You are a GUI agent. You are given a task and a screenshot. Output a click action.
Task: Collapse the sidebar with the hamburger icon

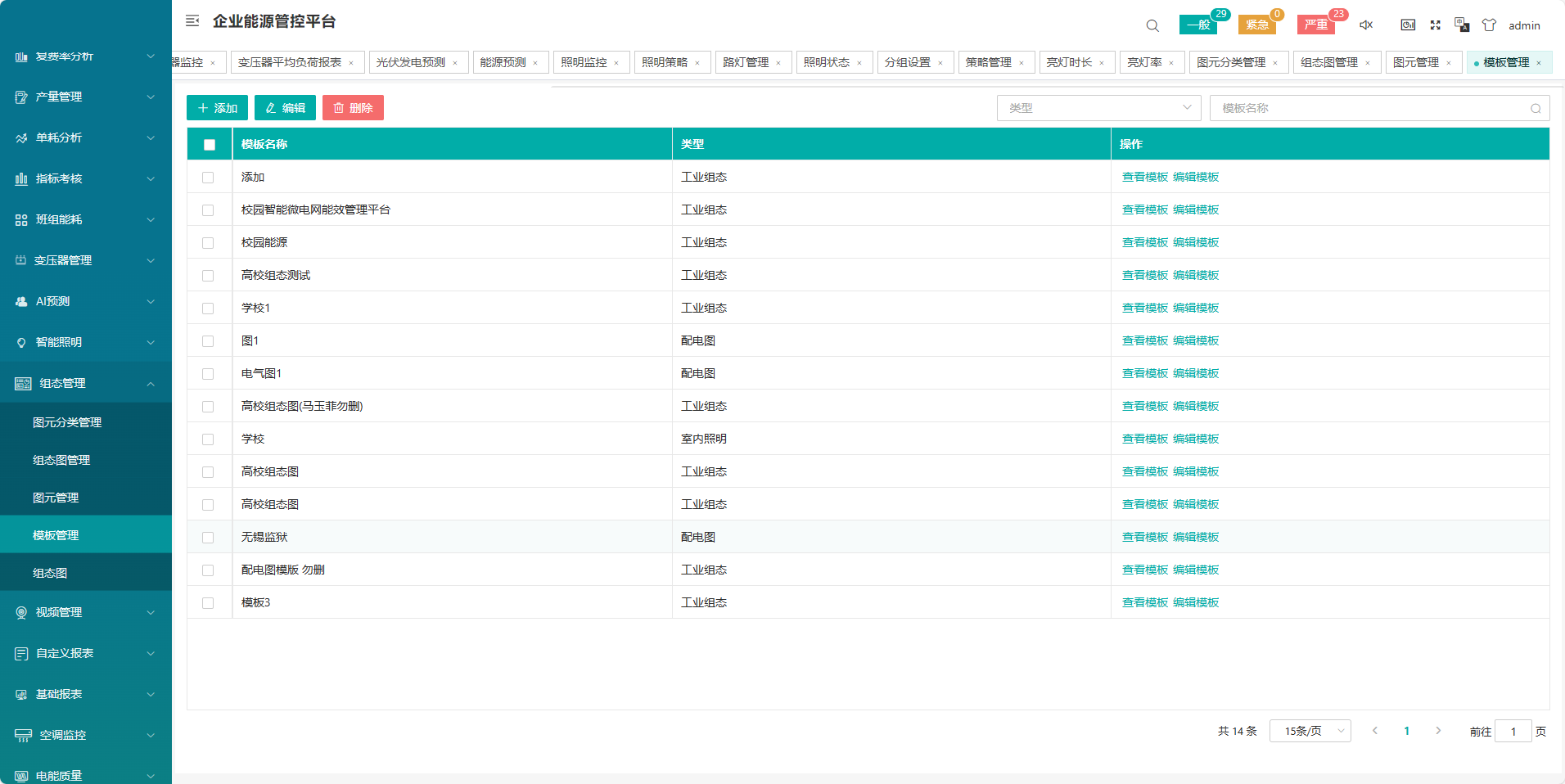[x=192, y=21]
